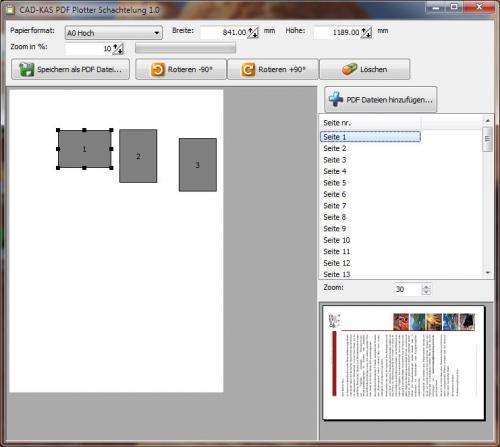Image resolution: width=500 pixels, height=447 pixels.
Task: Click the Breite width stepper arrows
Action: pos(253,32)
